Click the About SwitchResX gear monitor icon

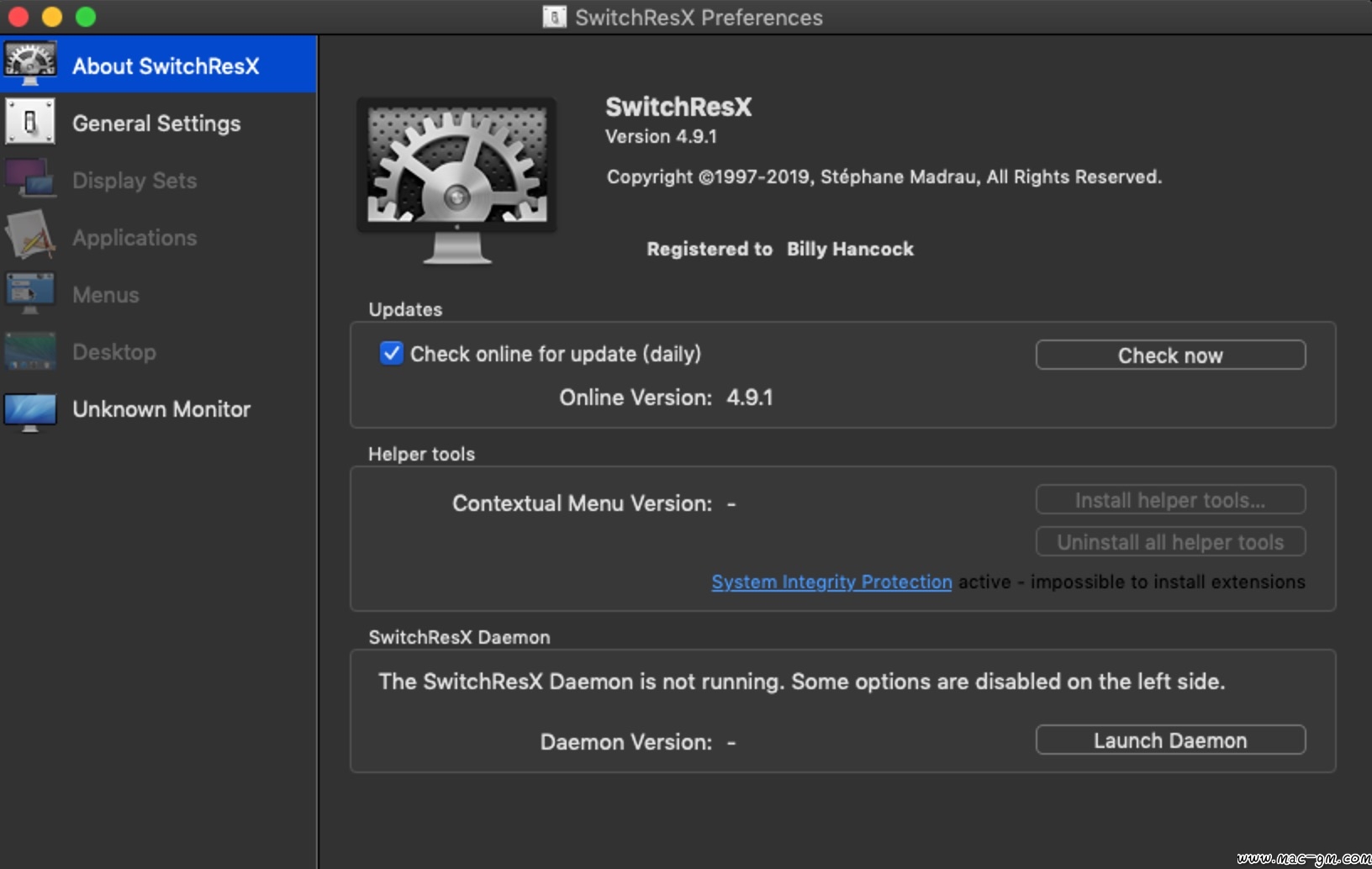[30, 64]
